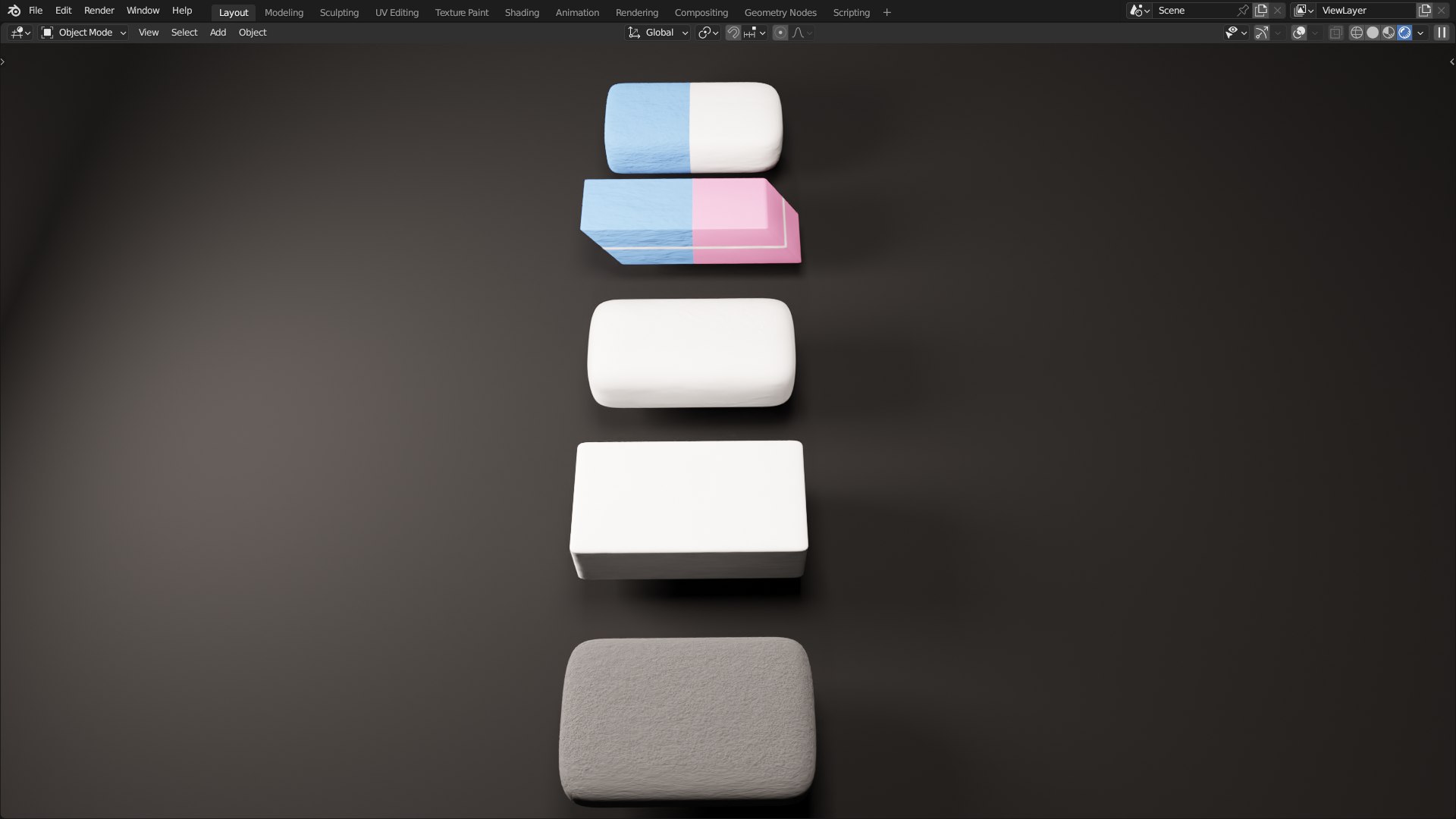
Task: Open the Edit menu
Action: pos(64,11)
